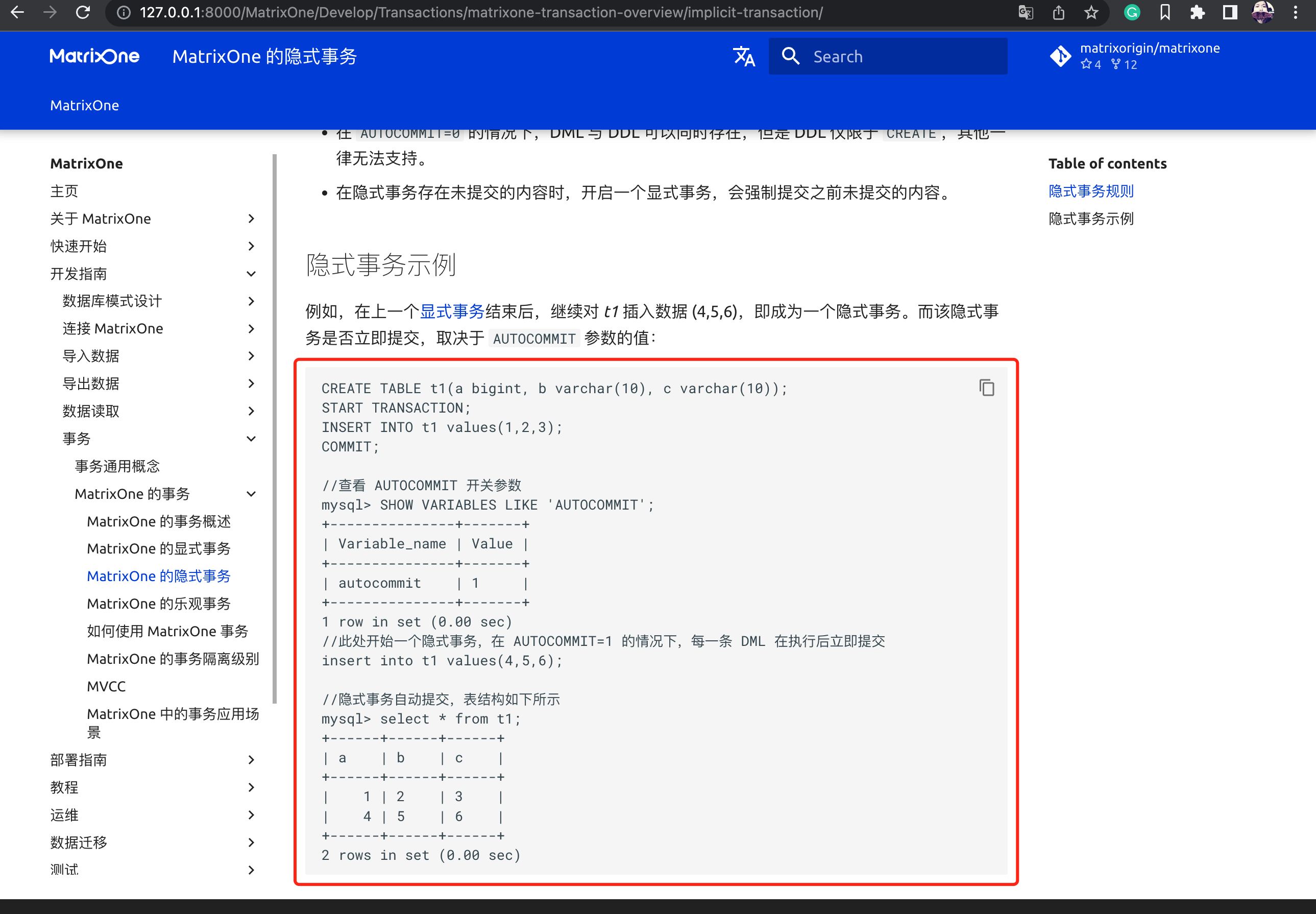Collapse the 开发指南 section
This screenshot has height=914, width=1316.
[x=252, y=273]
